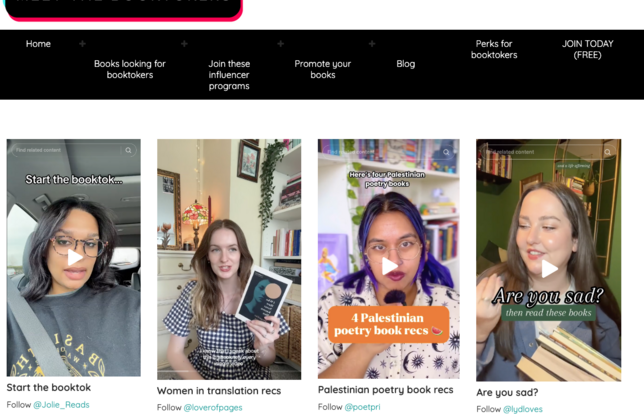Expand plus icon between Books and Join menus
The height and width of the screenshot is (414, 644).
[x=184, y=44]
